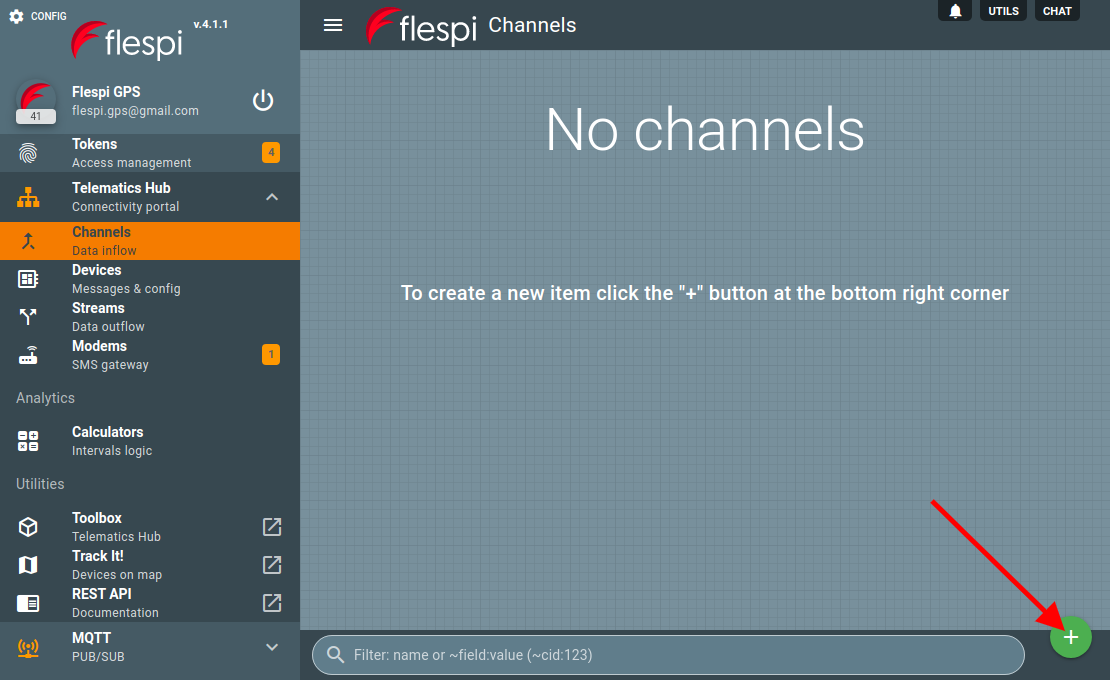The image size is (1110, 680).
Task: Open the hamburger menu in header
Action: [x=333, y=25]
